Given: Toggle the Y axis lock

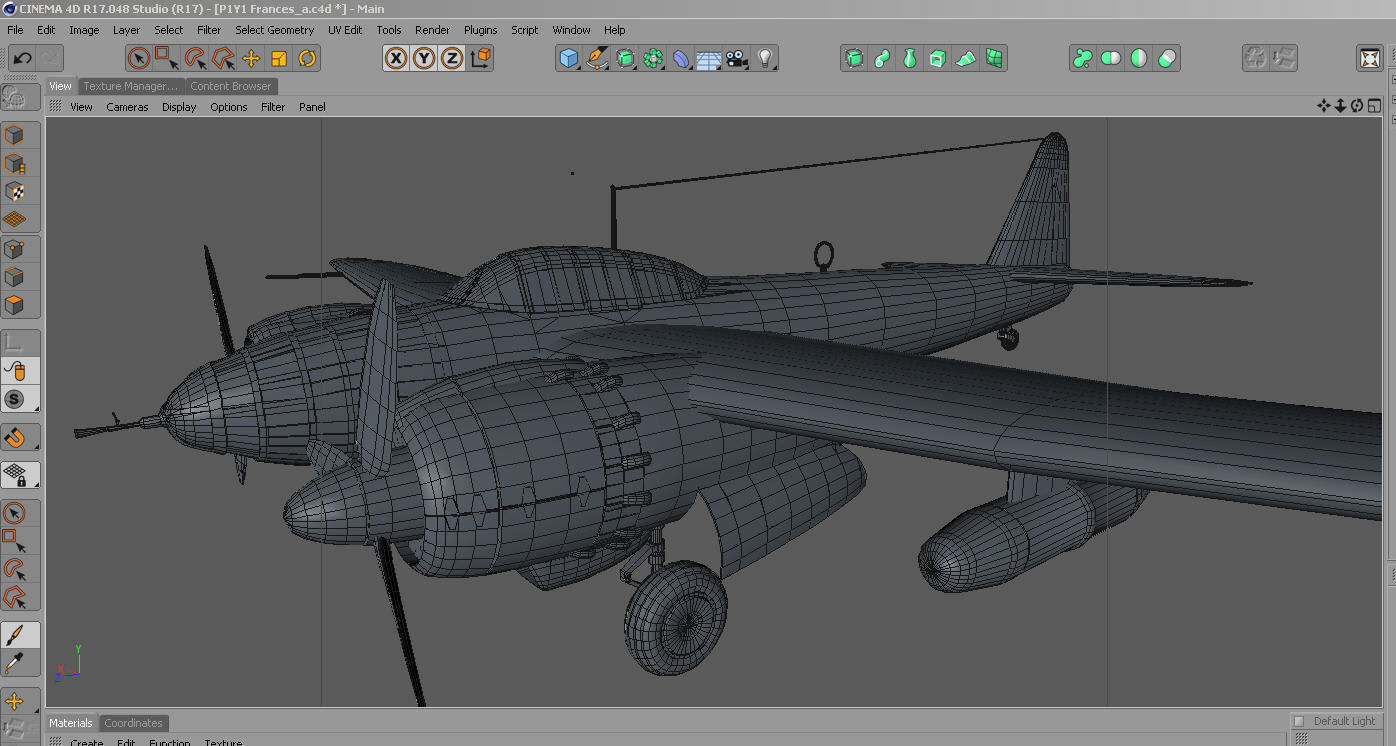Looking at the screenshot, I should click(424, 58).
